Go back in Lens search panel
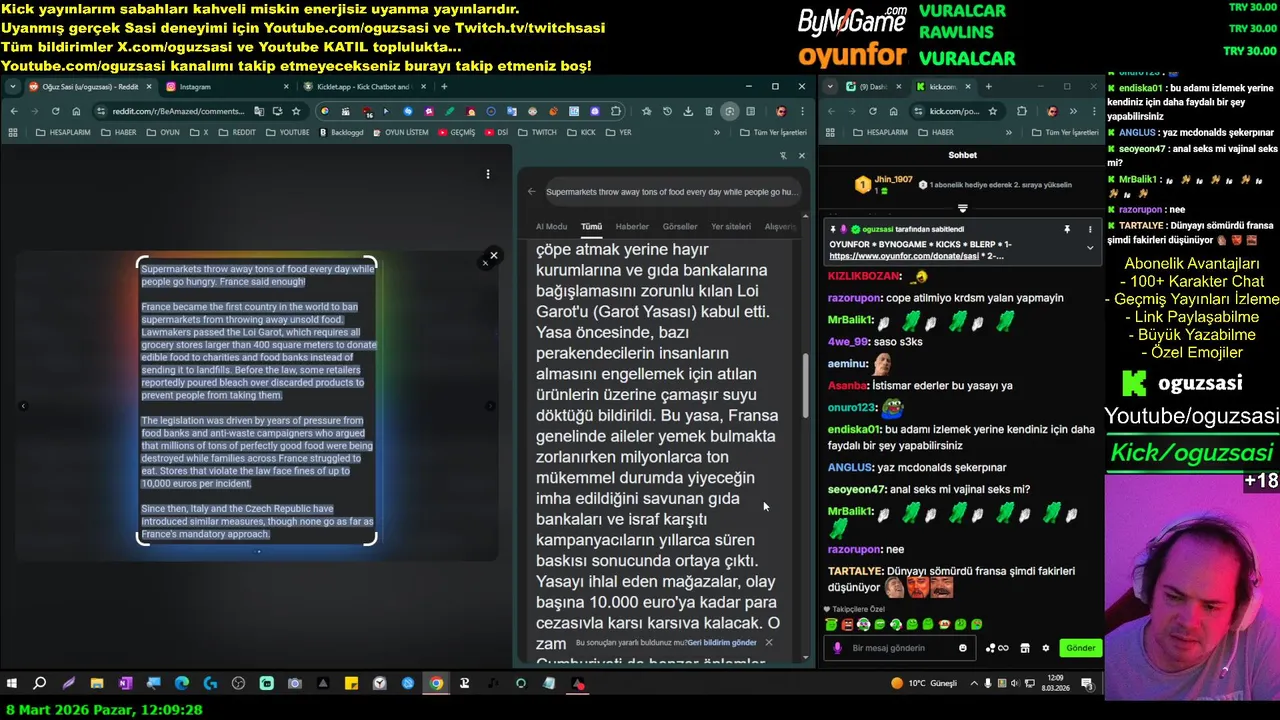 (532, 191)
